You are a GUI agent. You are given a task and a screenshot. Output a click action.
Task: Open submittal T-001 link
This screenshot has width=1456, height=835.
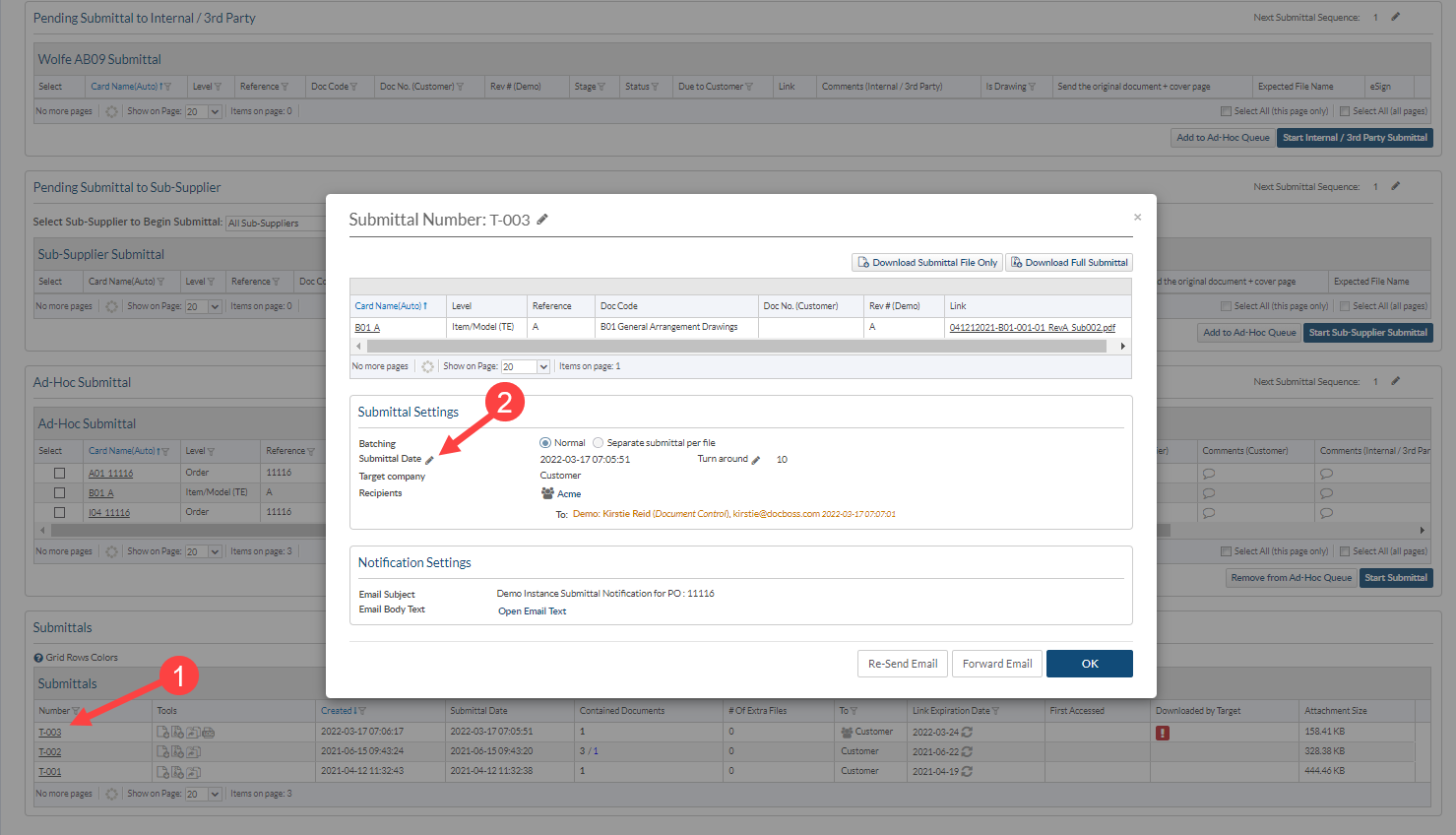pyautogui.click(x=49, y=772)
